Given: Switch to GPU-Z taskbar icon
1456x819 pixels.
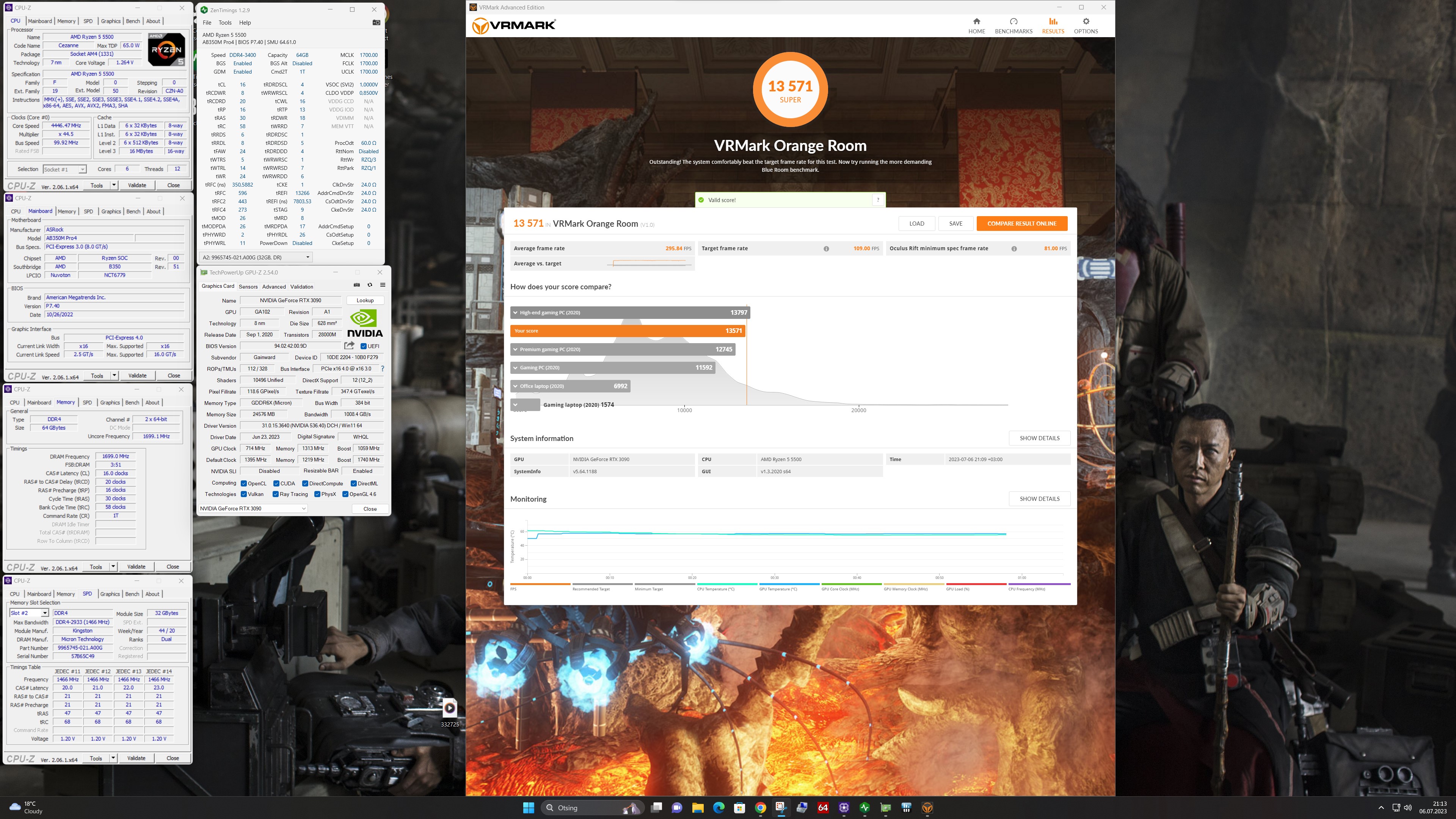Looking at the screenshot, I should [885, 808].
